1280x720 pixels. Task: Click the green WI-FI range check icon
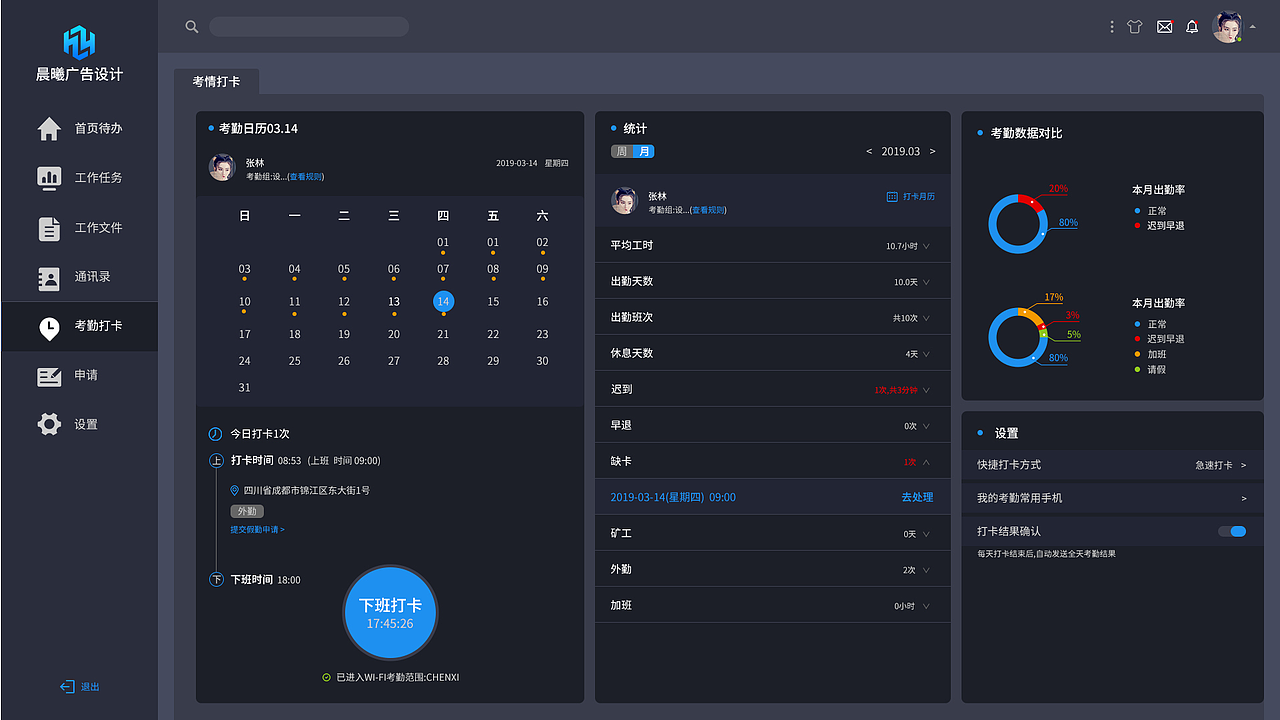coord(326,677)
